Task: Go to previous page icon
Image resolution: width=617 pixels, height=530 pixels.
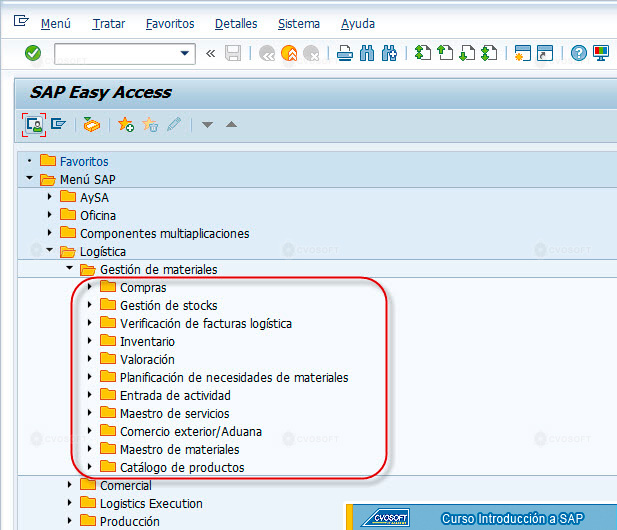Action: coord(445,53)
